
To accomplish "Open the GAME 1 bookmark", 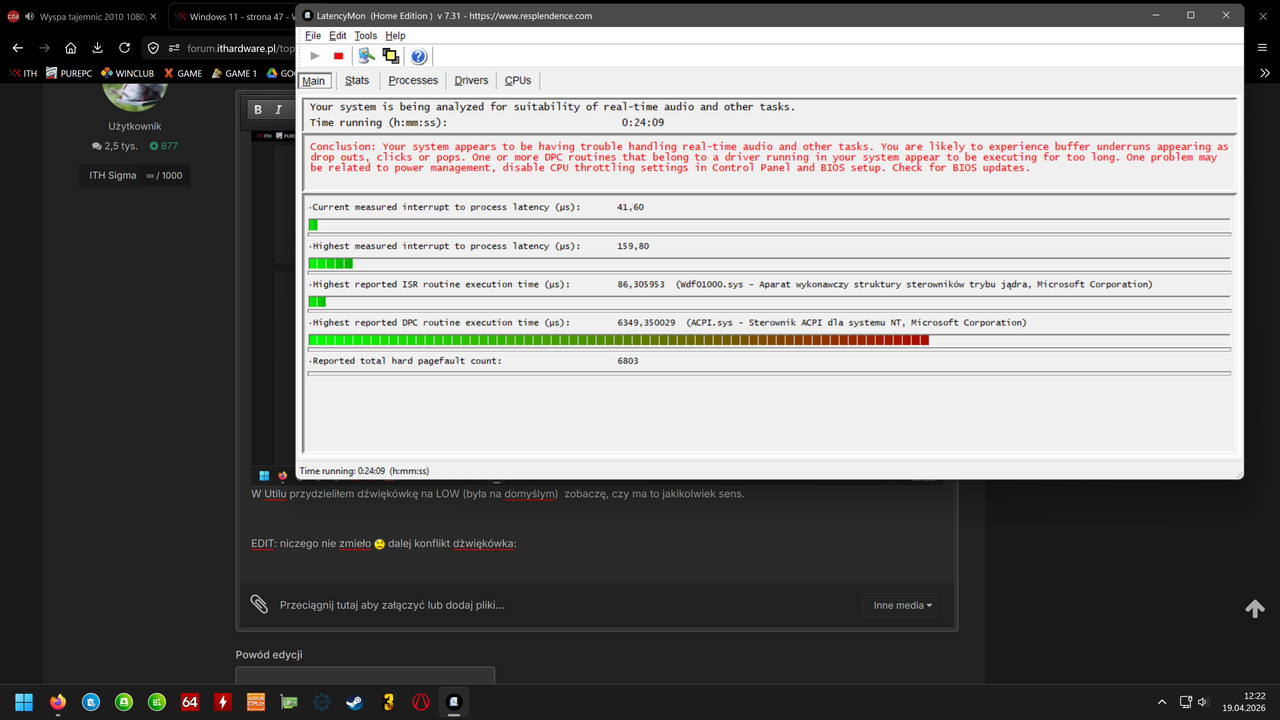I will [x=234, y=73].
